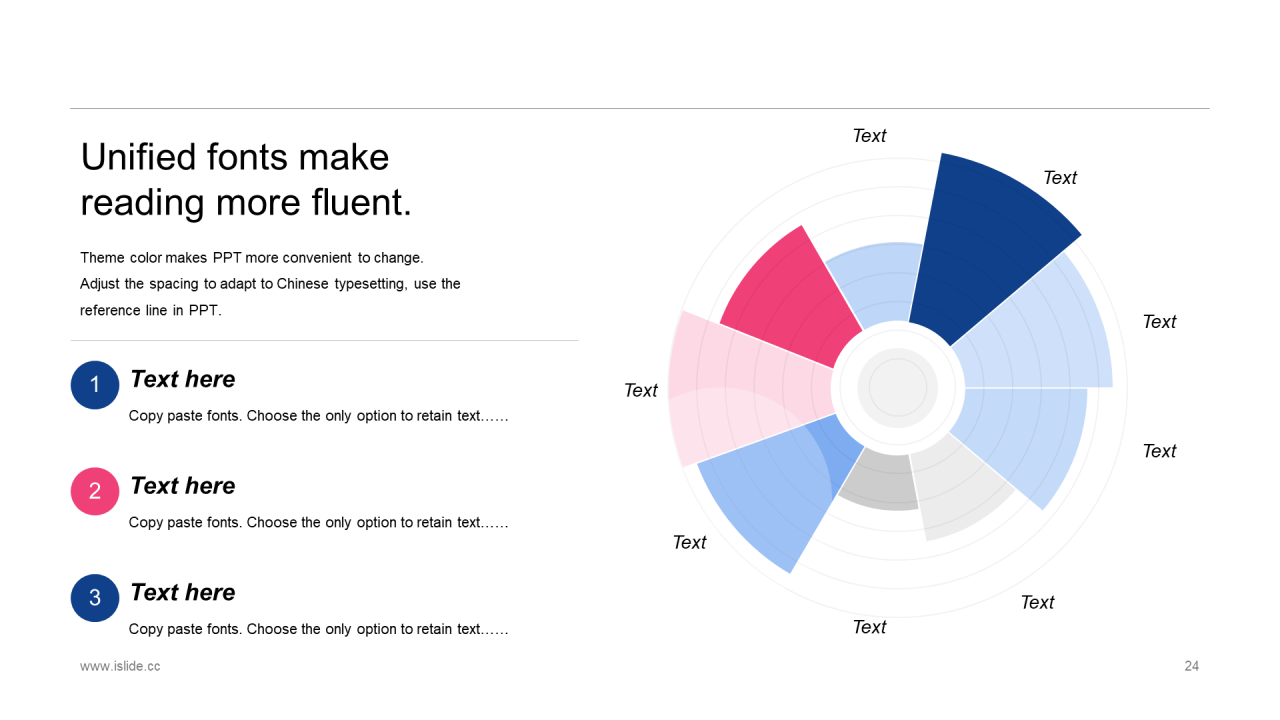Viewport: 1280px width, 720px height.
Task: Click the "Text" label beside the pale pink segment
Action: coord(641,390)
